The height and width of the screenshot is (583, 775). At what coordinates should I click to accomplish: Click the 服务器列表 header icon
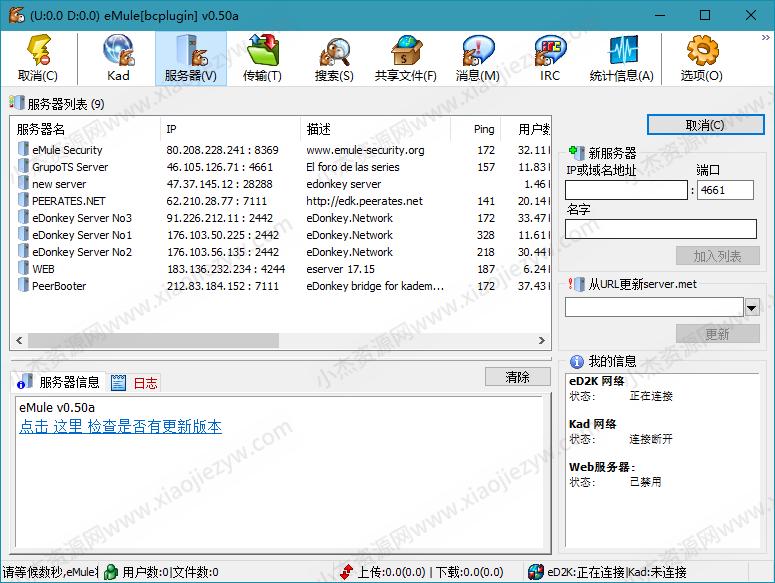coord(17,103)
